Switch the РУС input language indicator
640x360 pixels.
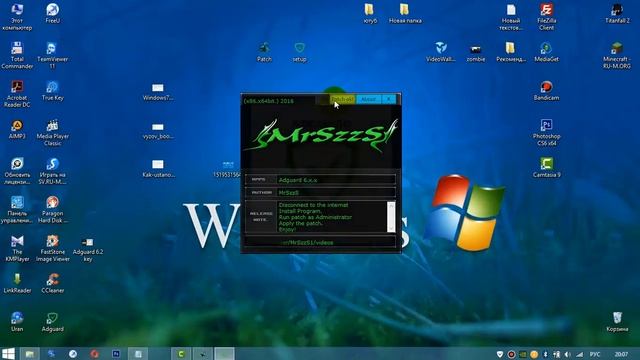[595, 354]
